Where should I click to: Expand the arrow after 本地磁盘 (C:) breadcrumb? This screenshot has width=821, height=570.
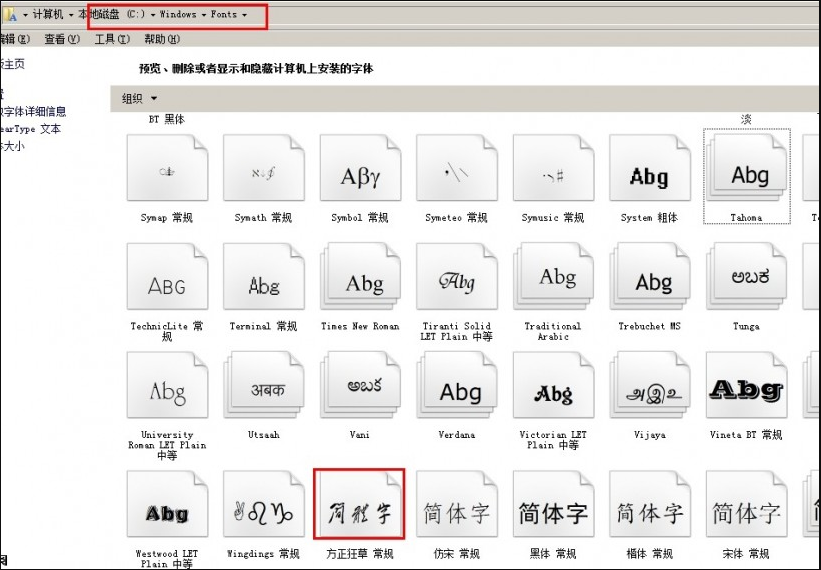point(153,15)
